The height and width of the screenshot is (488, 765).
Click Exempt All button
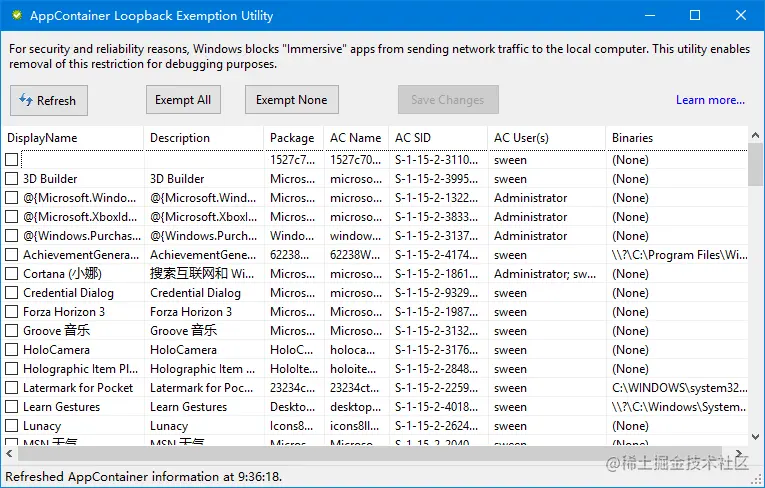pos(183,100)
